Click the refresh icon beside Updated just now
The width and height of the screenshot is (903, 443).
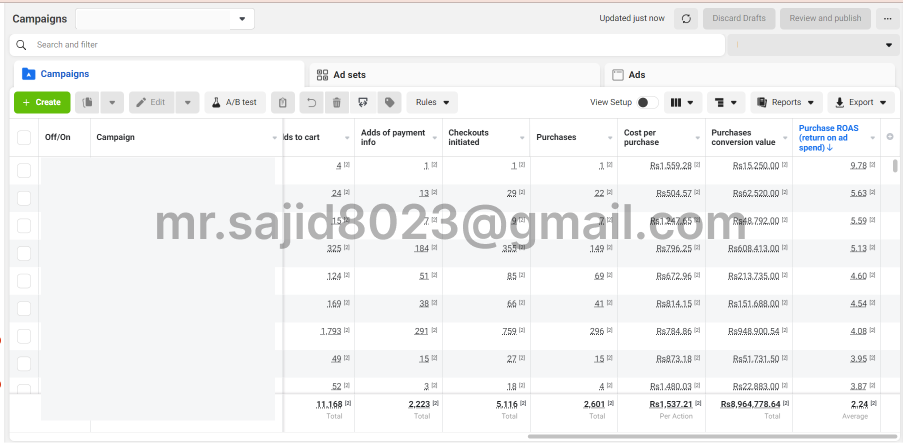(686, 18)
